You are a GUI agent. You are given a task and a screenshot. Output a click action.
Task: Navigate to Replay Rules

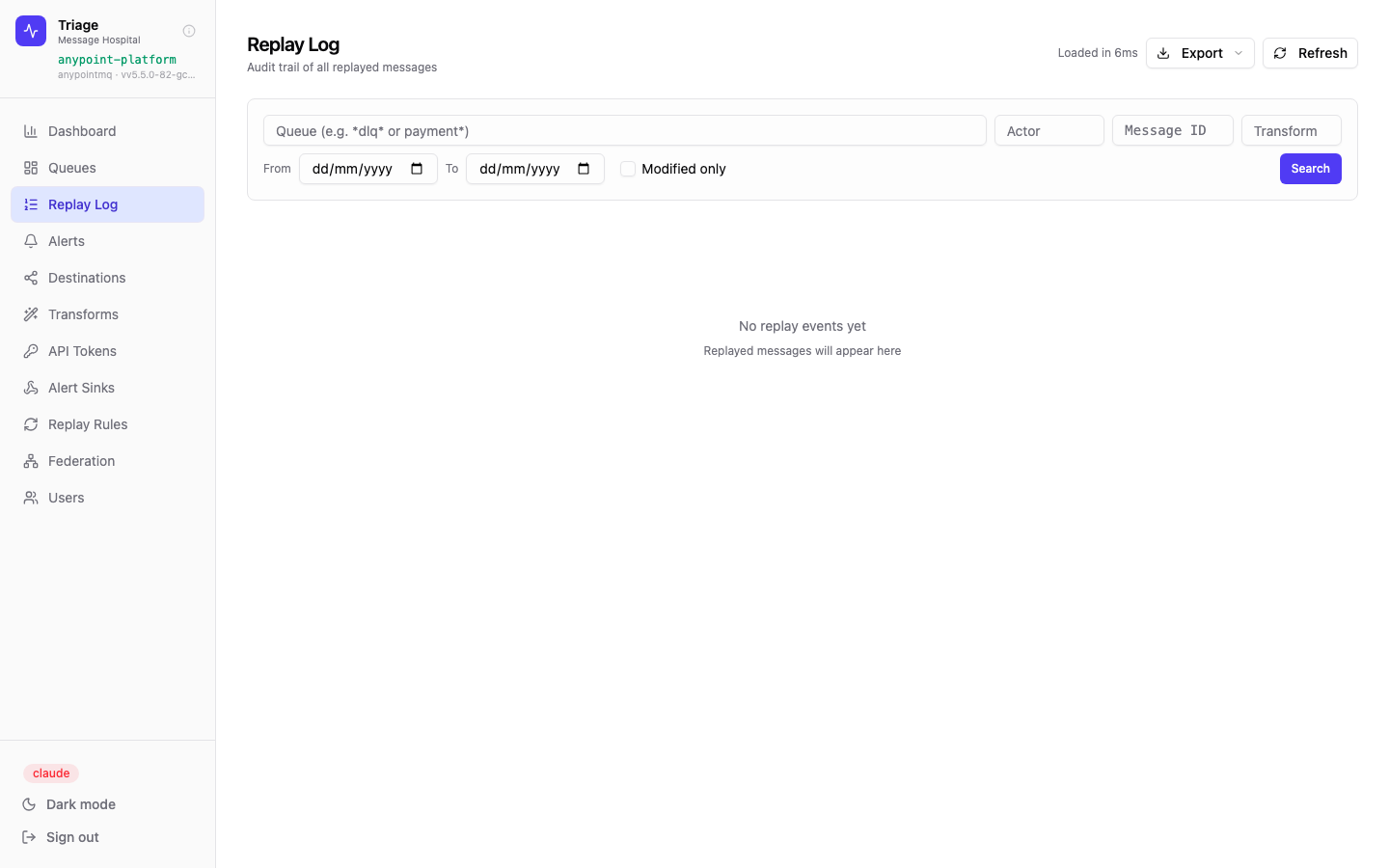point(107,424)
